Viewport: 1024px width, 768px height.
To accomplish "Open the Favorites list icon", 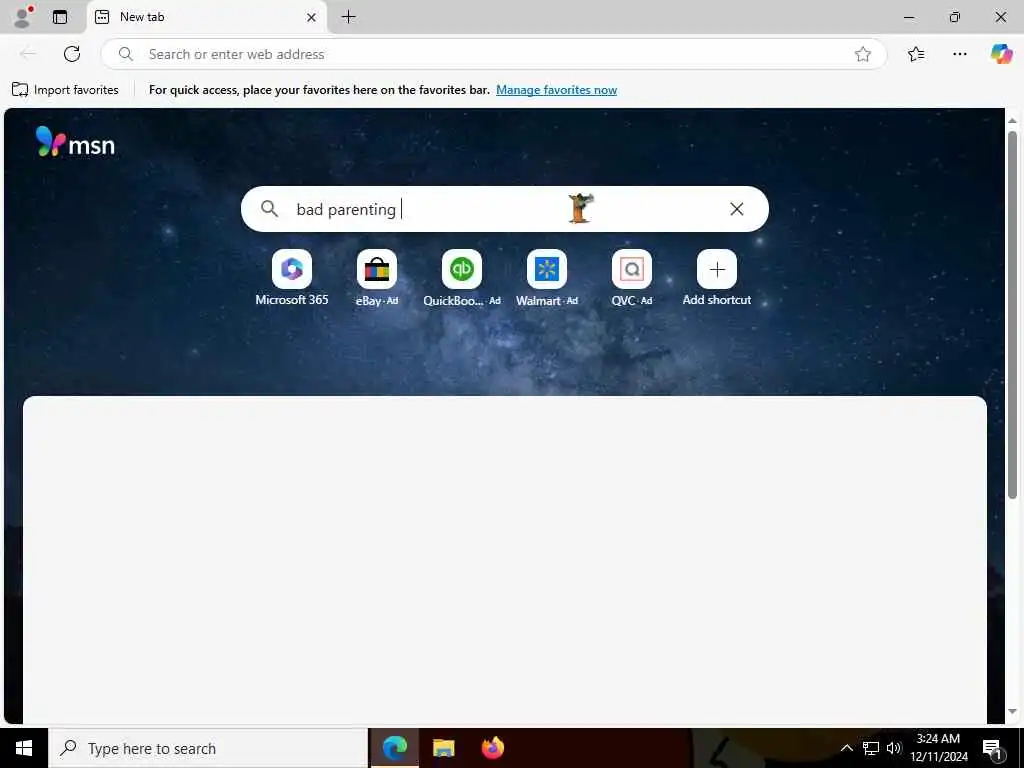I will click(x=916, y=54).
